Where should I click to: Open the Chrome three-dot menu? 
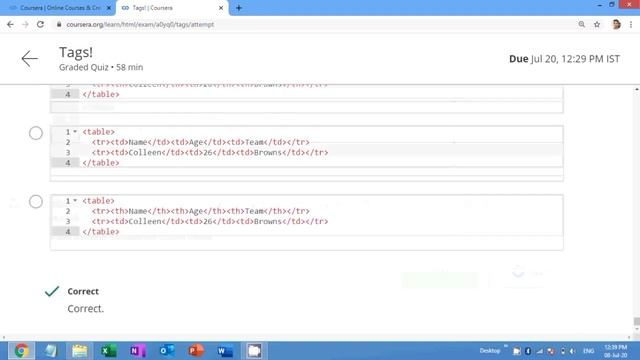(631, 24)
